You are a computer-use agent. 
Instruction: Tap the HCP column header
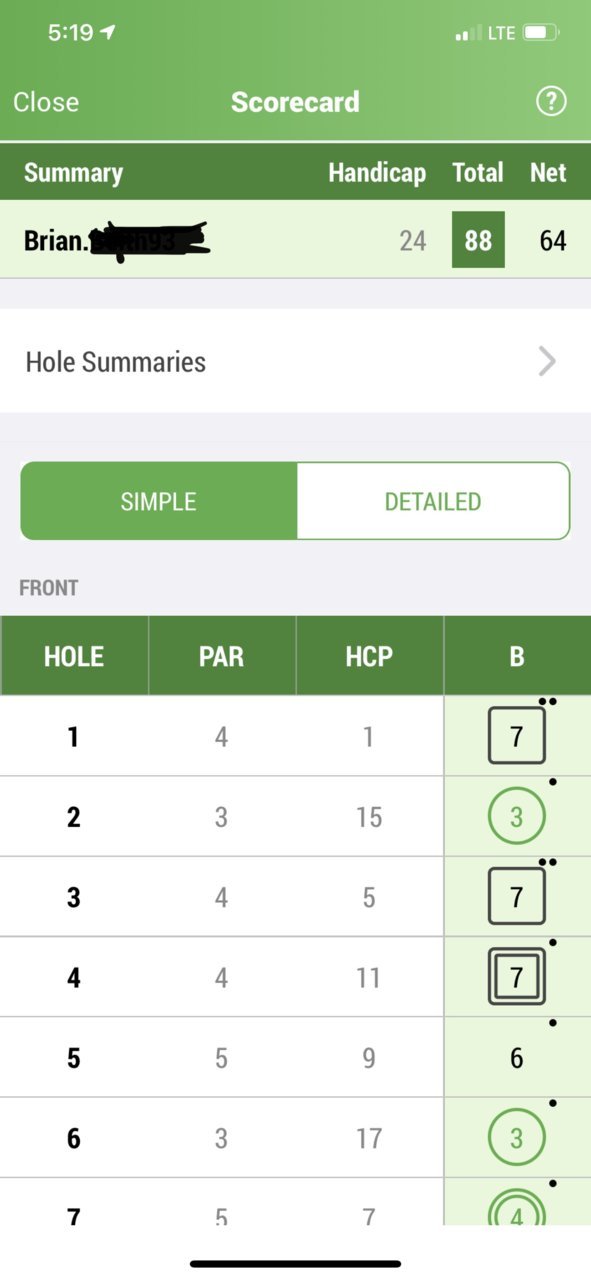tap(369, 656)
